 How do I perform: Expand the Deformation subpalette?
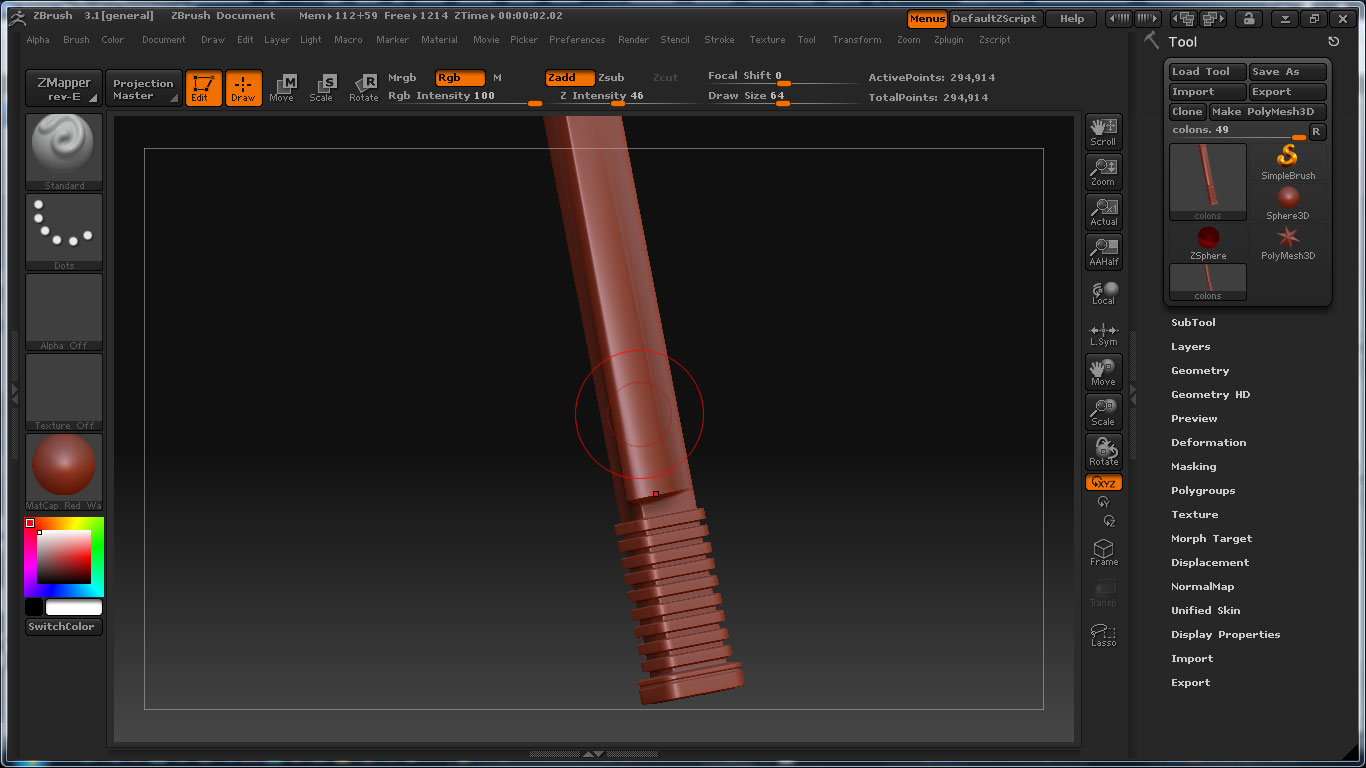point(1208,443)
